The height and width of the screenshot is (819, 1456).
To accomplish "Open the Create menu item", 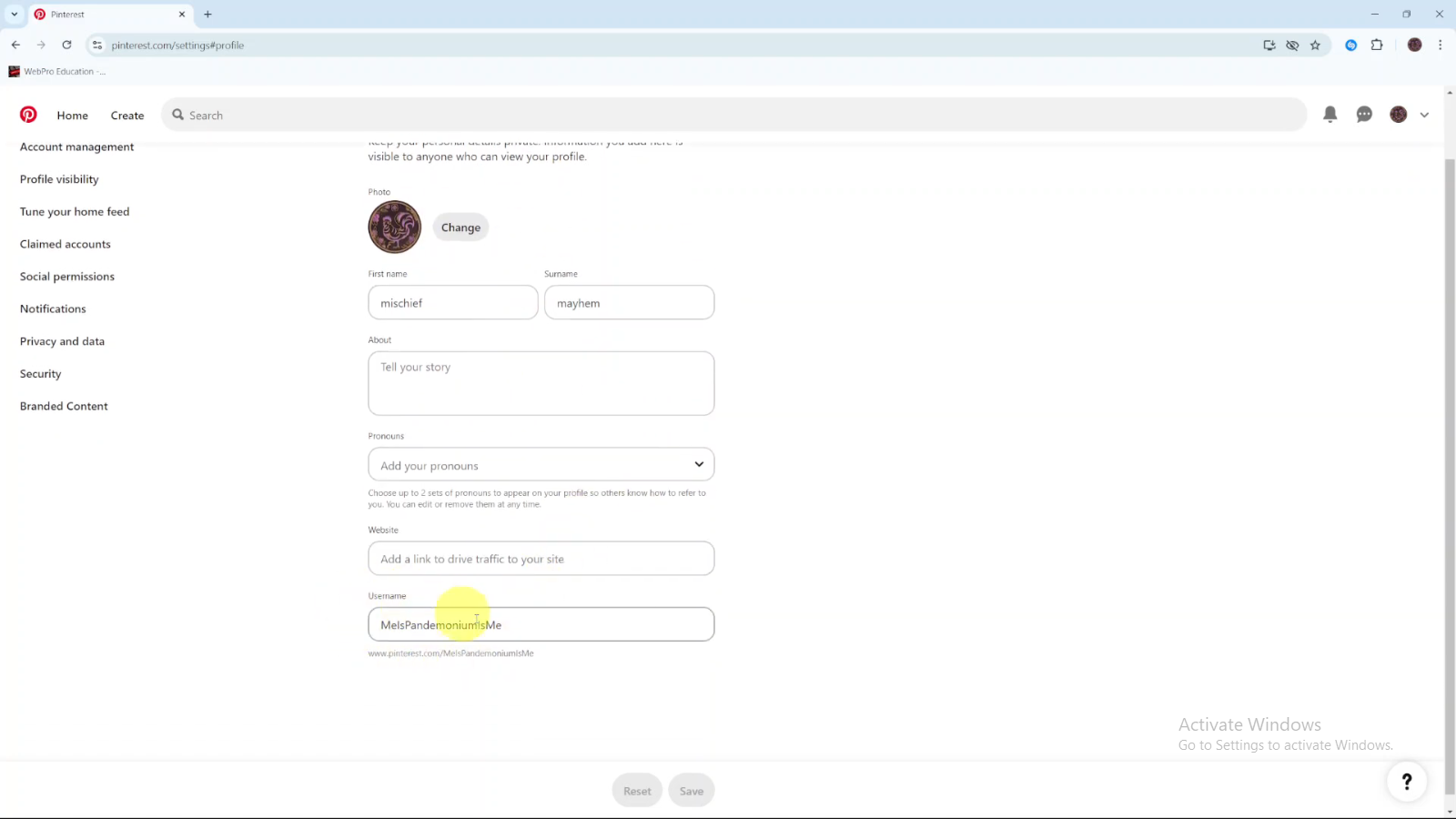I will pos(127,116).
